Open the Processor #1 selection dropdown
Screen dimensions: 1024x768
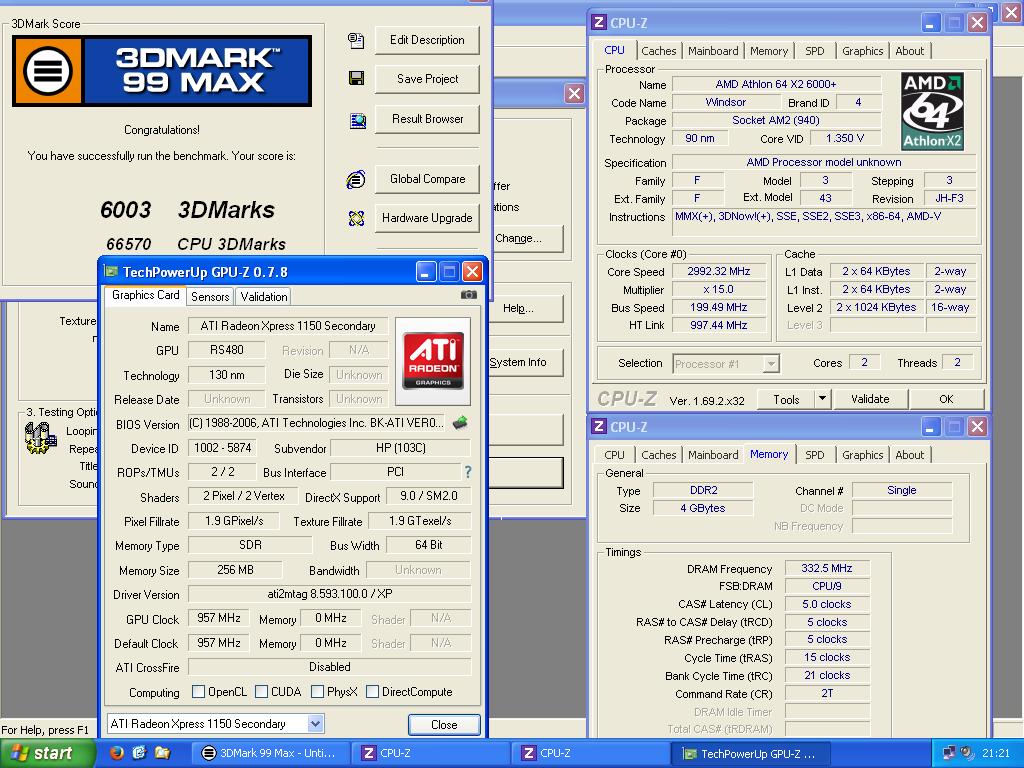(x=771, y=363)
